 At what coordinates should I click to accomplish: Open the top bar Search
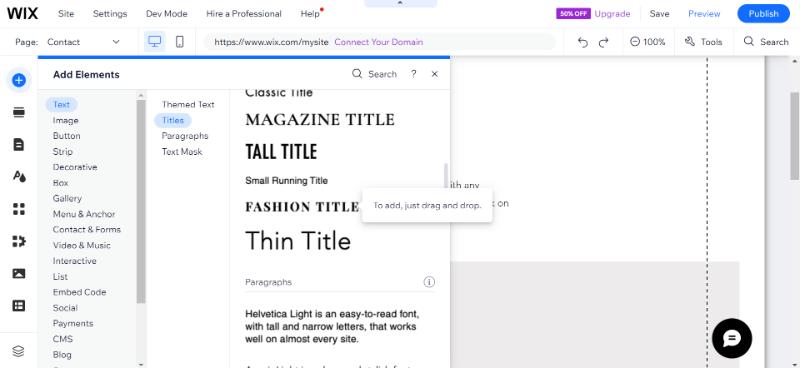[766, 42]
